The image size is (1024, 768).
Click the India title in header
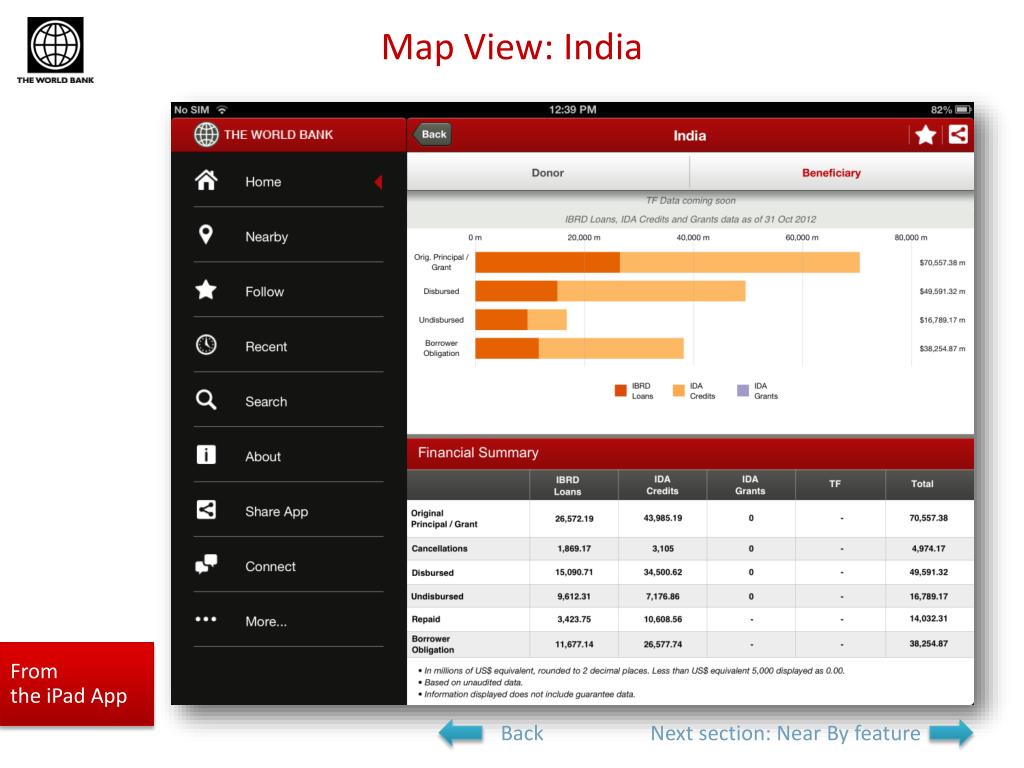(x=690, y=136)
